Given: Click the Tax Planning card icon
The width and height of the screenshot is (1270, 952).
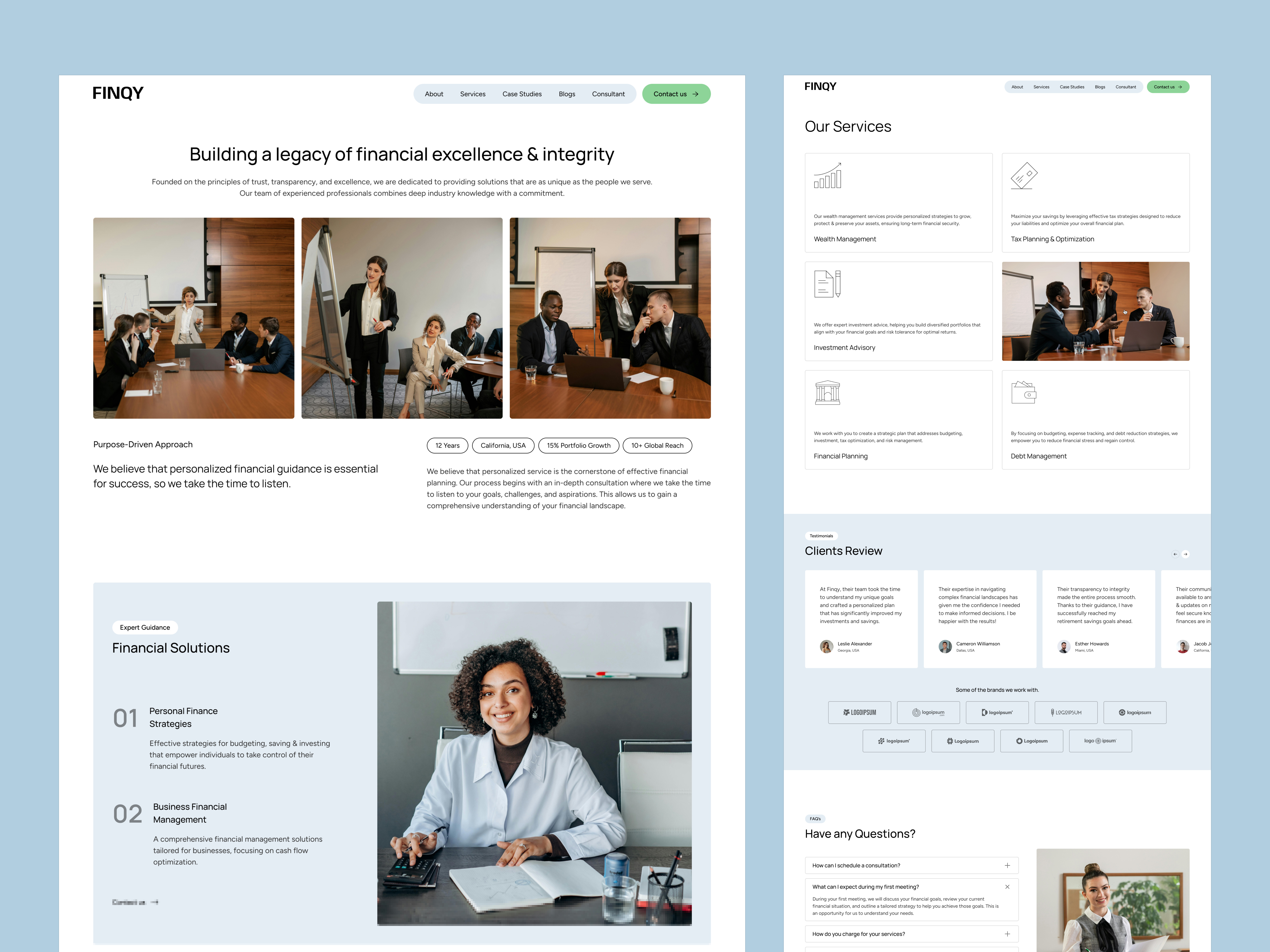Looking at the screenshot, I should (1024, 176).
